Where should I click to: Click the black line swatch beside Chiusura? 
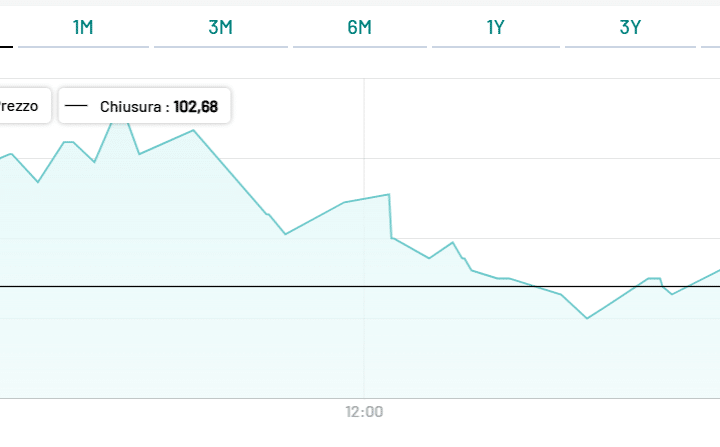click(81, 106)
